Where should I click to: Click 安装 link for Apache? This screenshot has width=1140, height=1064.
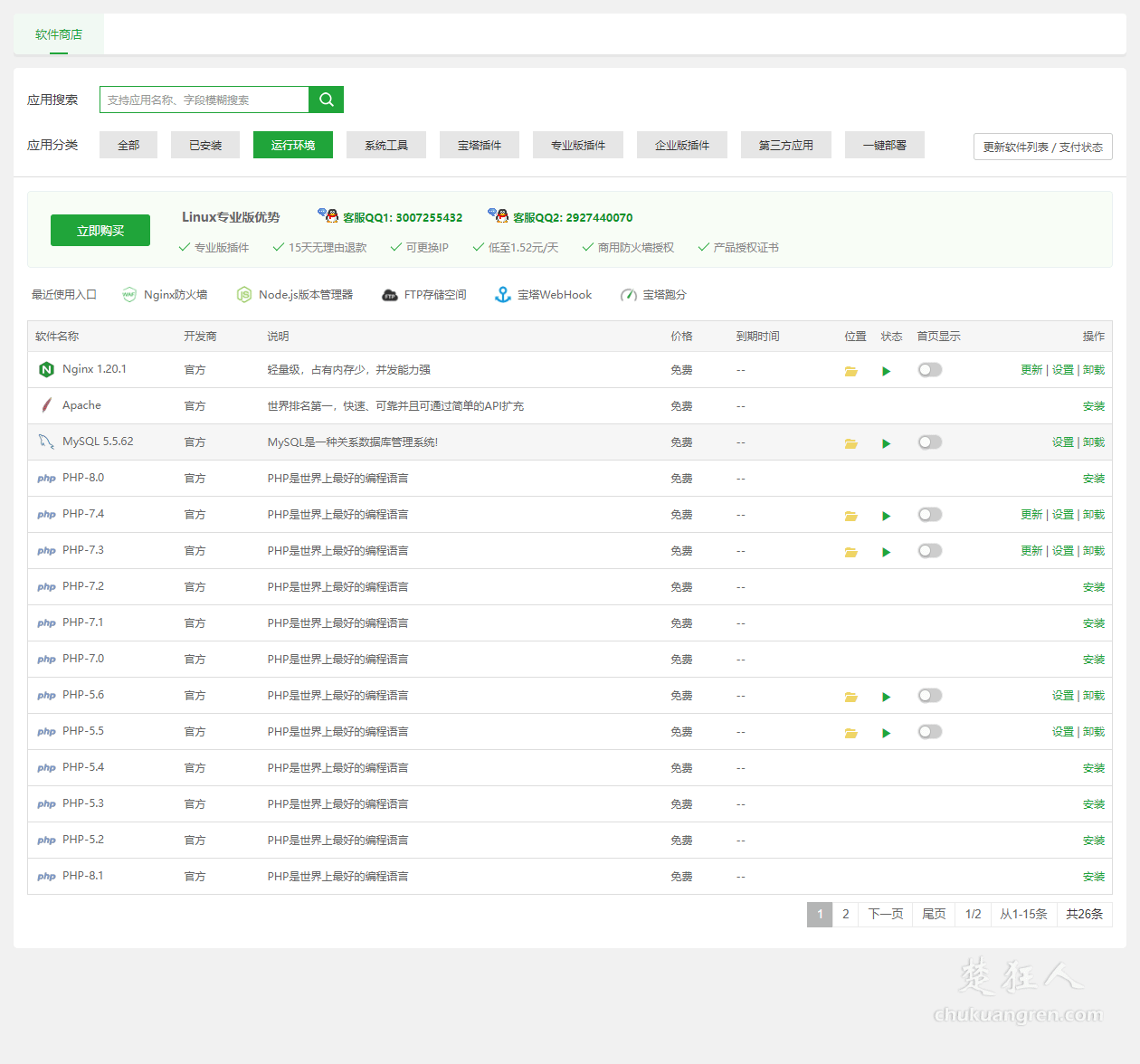[x=1093, y=406]
